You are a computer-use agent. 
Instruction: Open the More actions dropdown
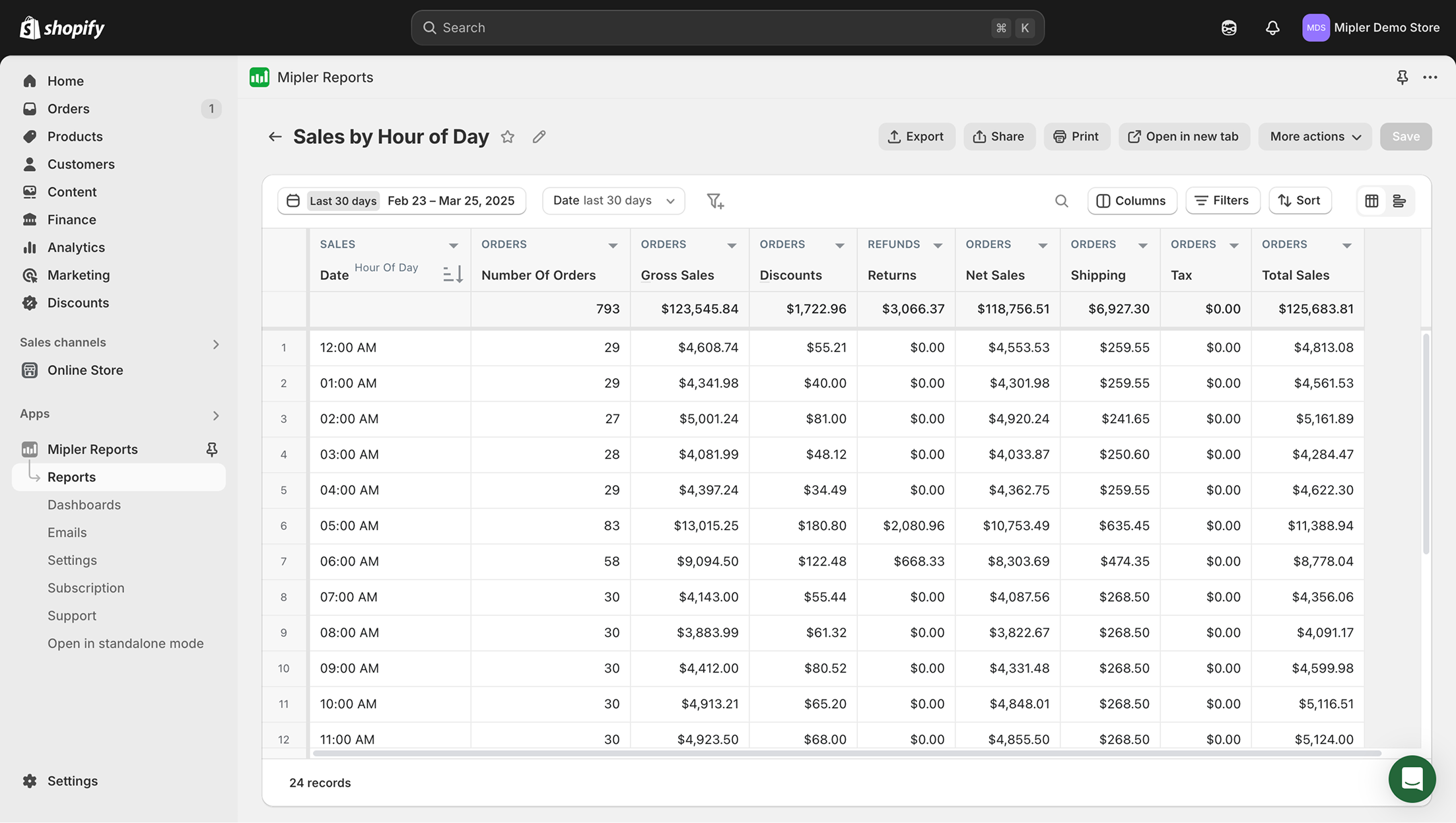click(x=1315, y=137)
